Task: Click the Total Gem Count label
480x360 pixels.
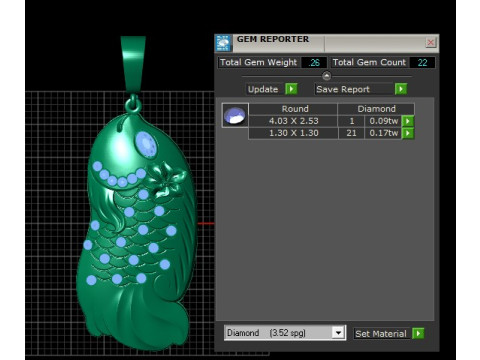Action: pos(369,62)
